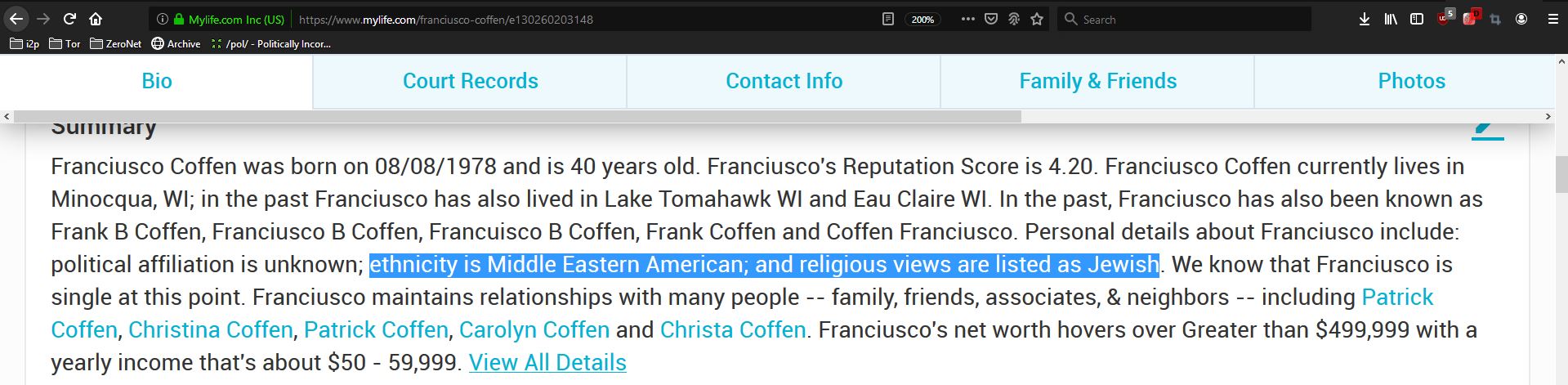Toggle reader view icon in address bar

888,19
